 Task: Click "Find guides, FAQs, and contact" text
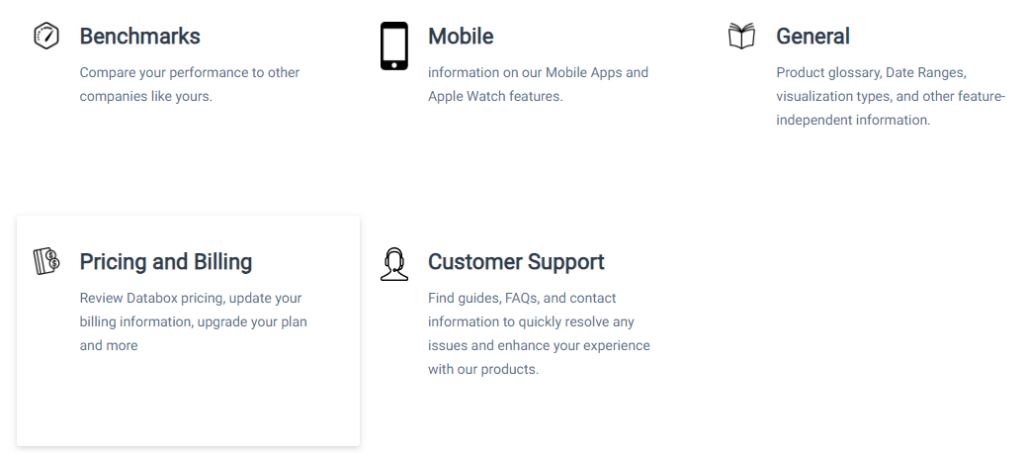coord(522,298)
